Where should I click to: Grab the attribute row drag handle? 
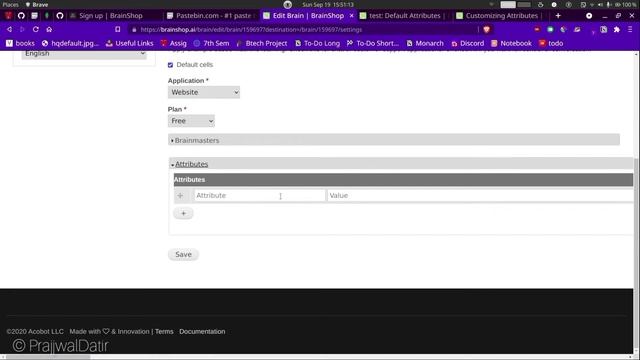pos(180,196)
